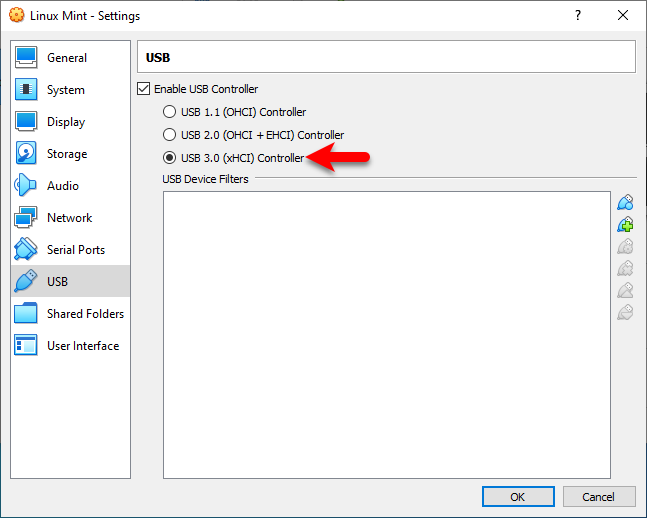Click the question mark help button

pyautogui.click(x=578, y=15)
